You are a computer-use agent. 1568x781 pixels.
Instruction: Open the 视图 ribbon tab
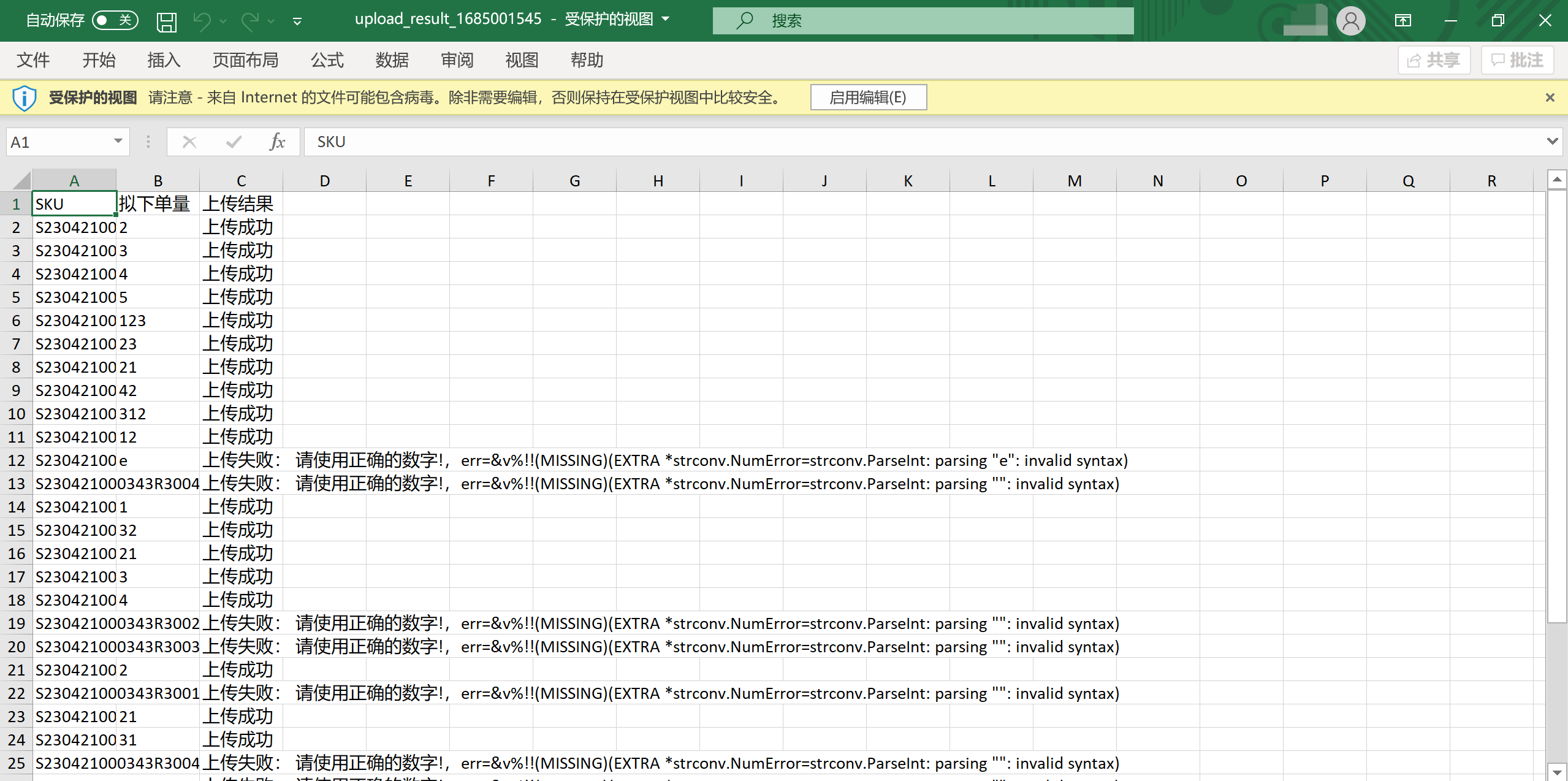(x=522, y=60)
